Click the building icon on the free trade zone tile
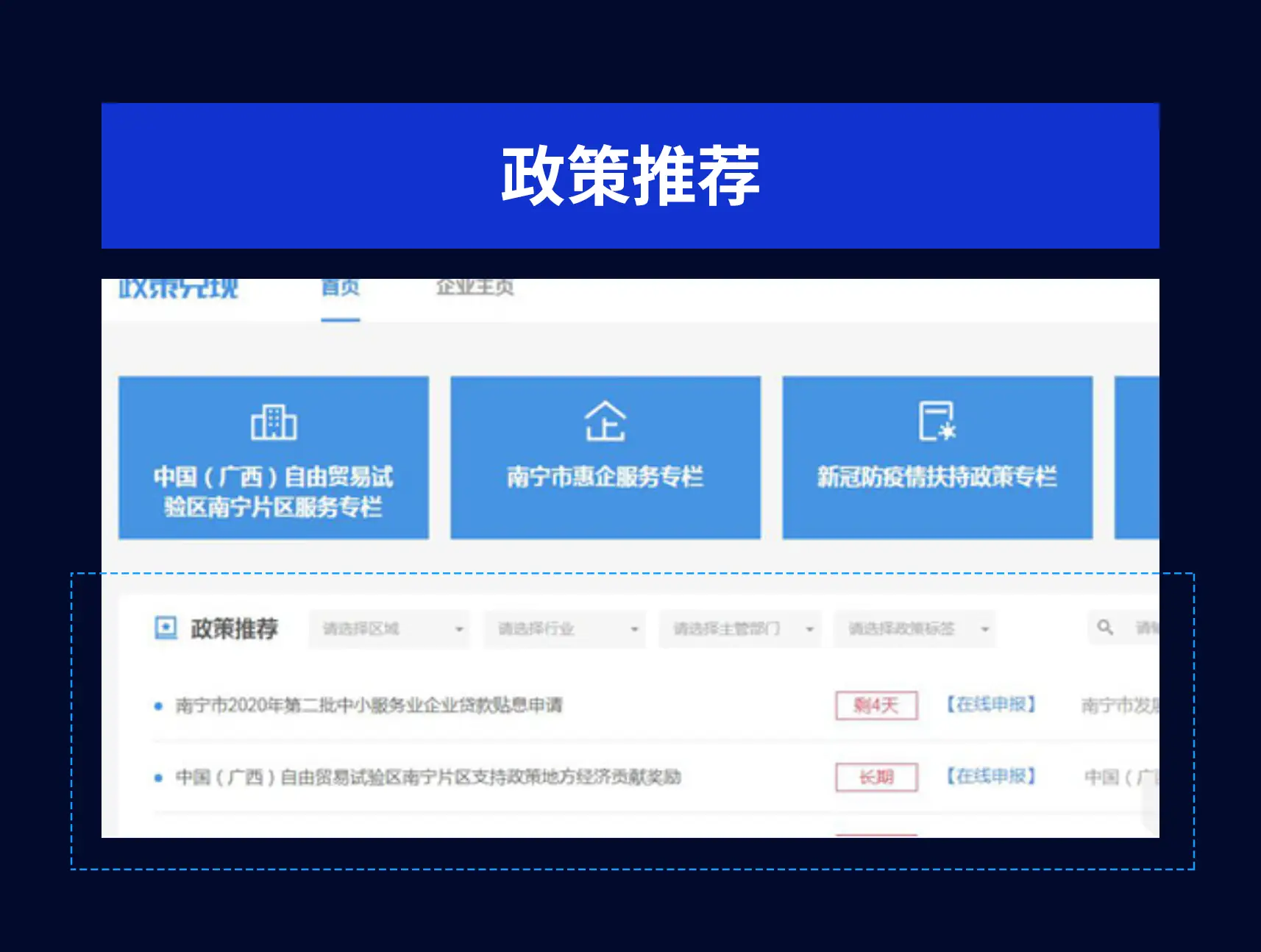The height and width of the screenshot is (952, 1261). 274,422
